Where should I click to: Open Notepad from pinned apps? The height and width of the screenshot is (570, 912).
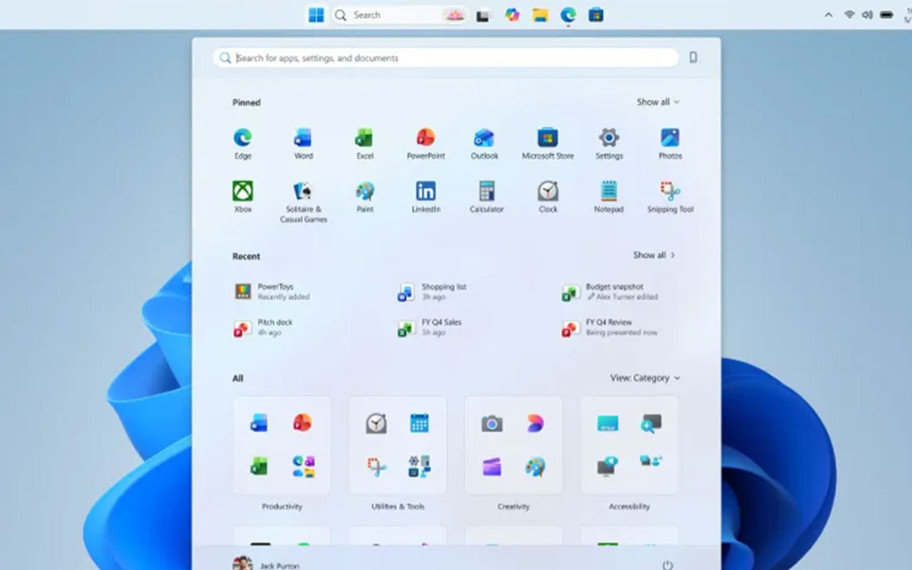pyautogui.click(x=609, y=197)
